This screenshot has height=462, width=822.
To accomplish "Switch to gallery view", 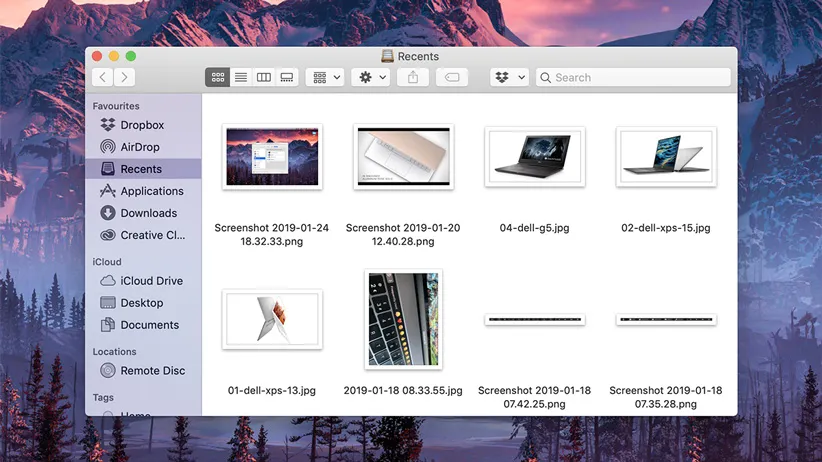I will point(287,77).
